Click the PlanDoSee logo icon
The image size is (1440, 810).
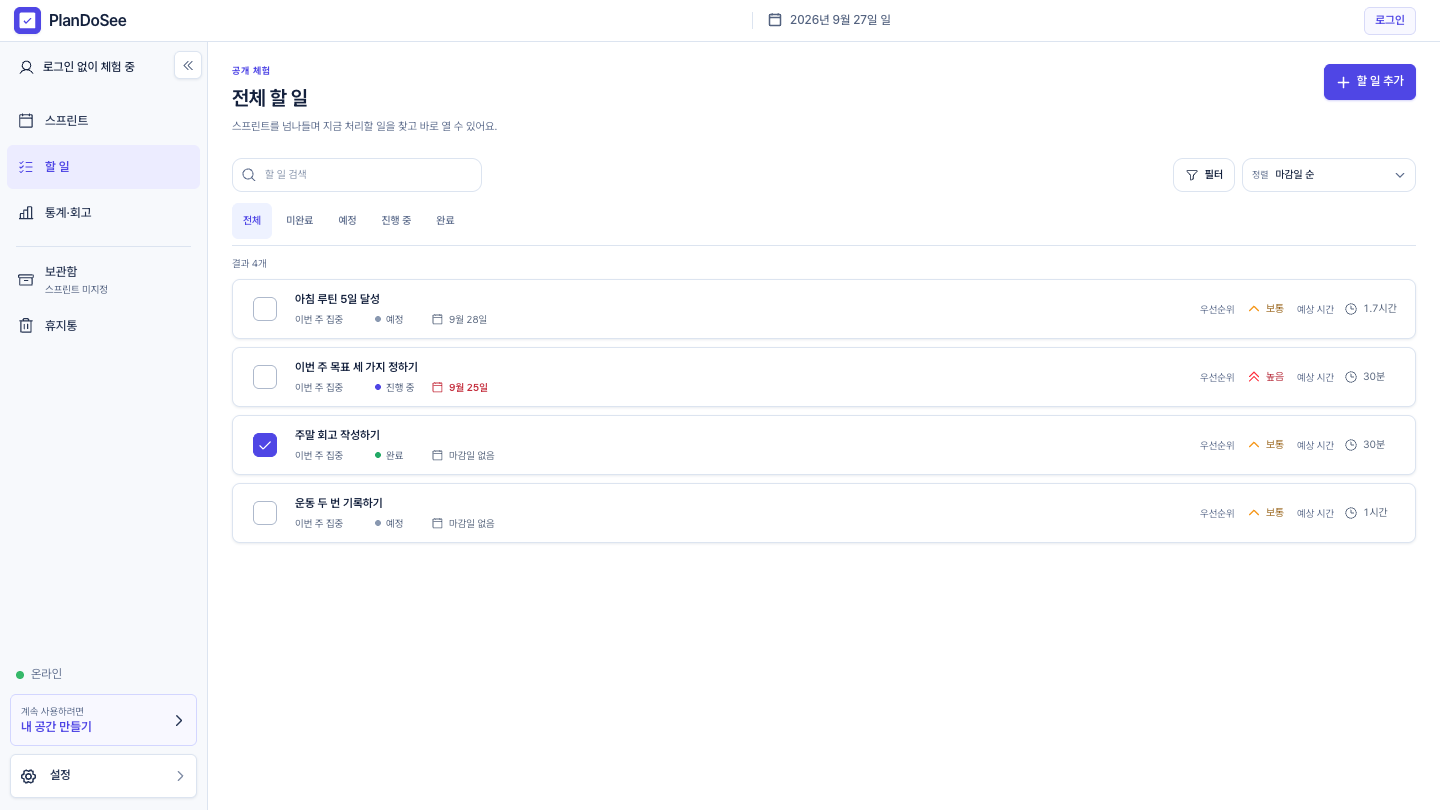tap(27, 20)
